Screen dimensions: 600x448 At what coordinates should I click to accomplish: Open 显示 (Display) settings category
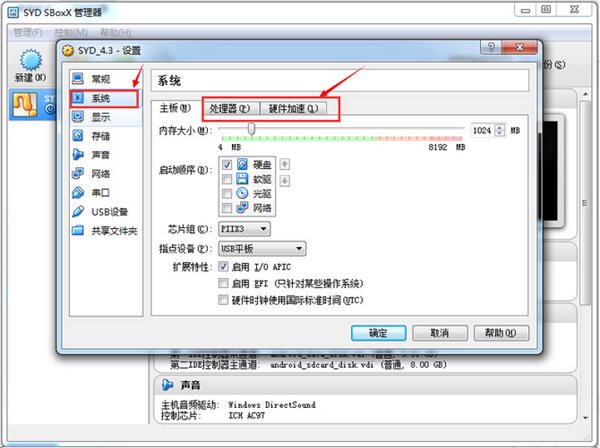[x=105, y=117]
